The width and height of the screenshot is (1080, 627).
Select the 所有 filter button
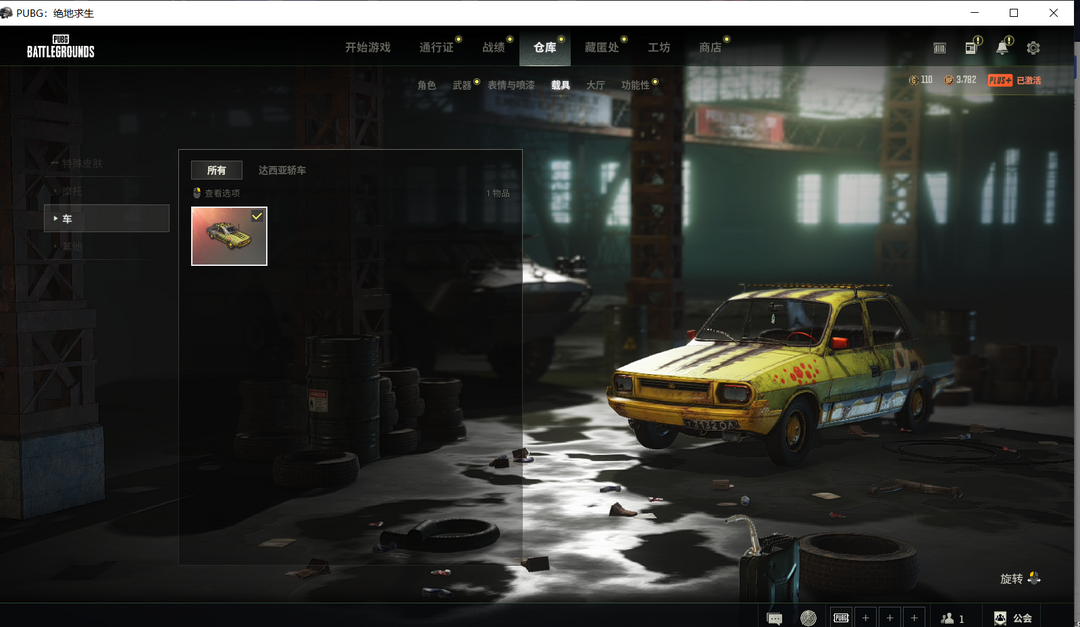pos(216,170)
